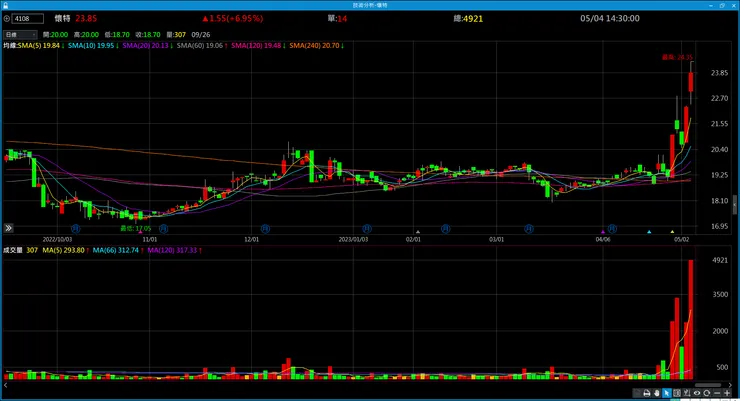Click the split-panel layout icon
Screen dimensions: 740x401
[x=677, y=393]
